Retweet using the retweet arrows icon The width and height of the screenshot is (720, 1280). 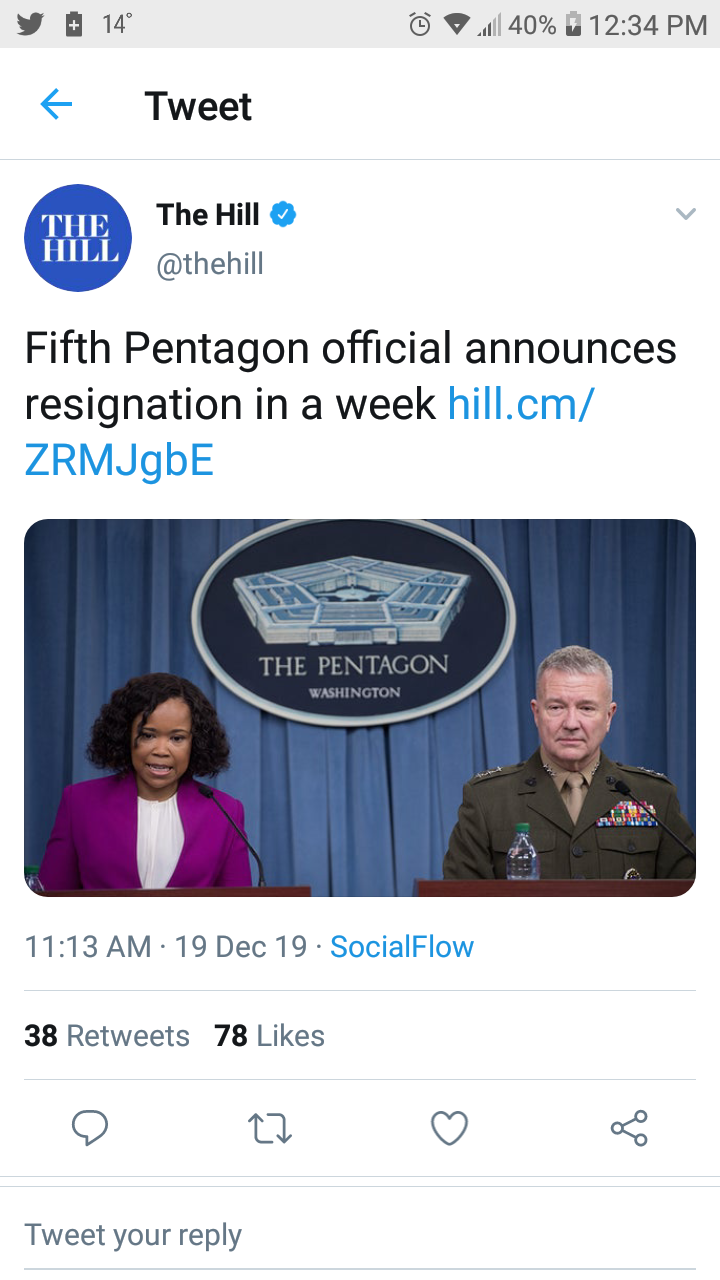269,1128
